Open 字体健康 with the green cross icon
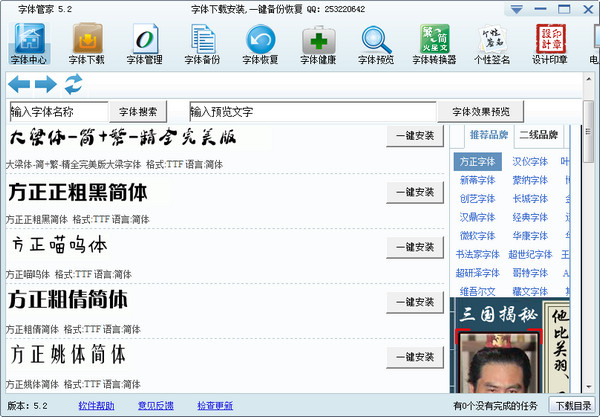 tap(319, 43)
